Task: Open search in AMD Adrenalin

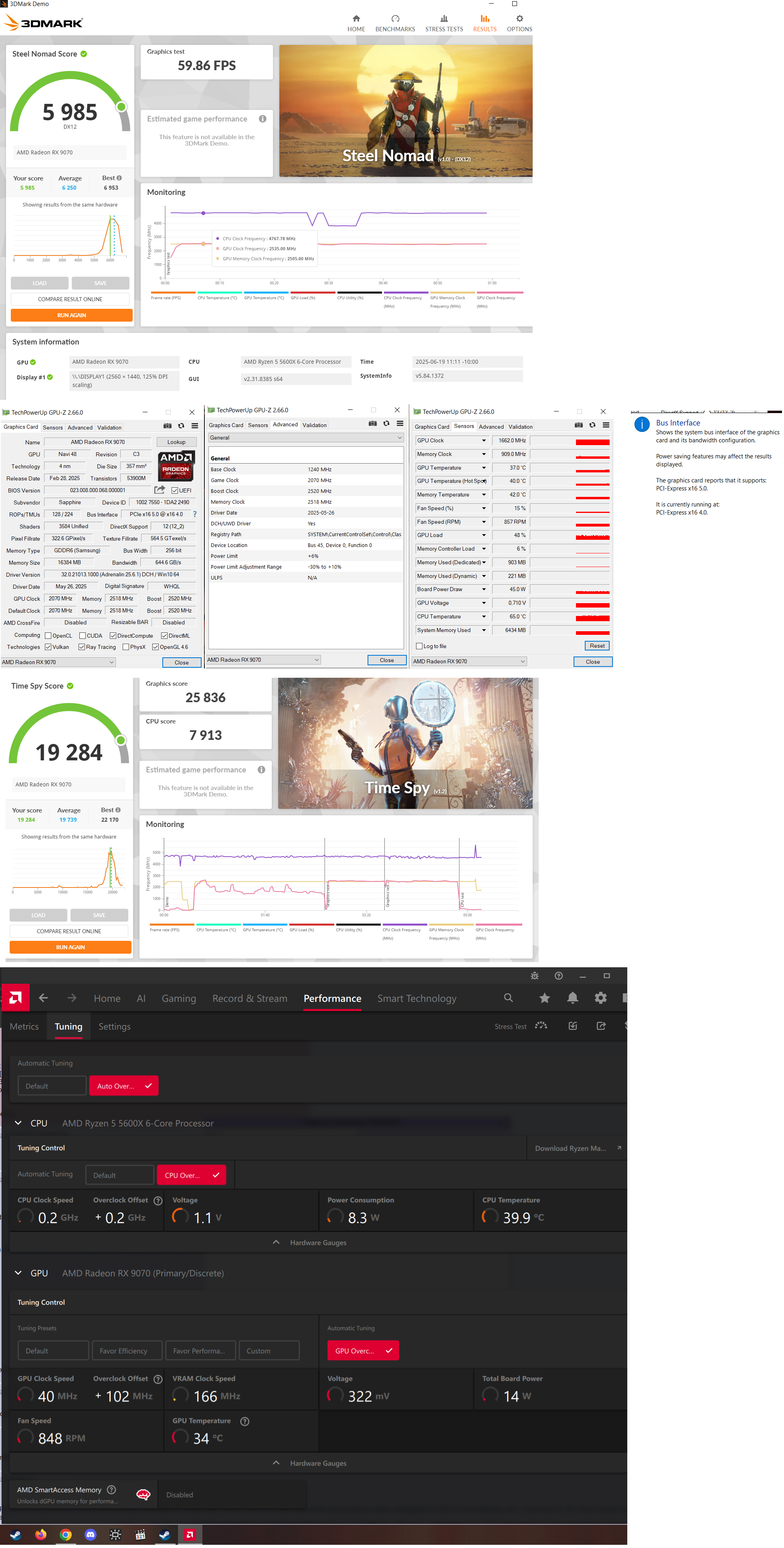Action: (508, 998)
